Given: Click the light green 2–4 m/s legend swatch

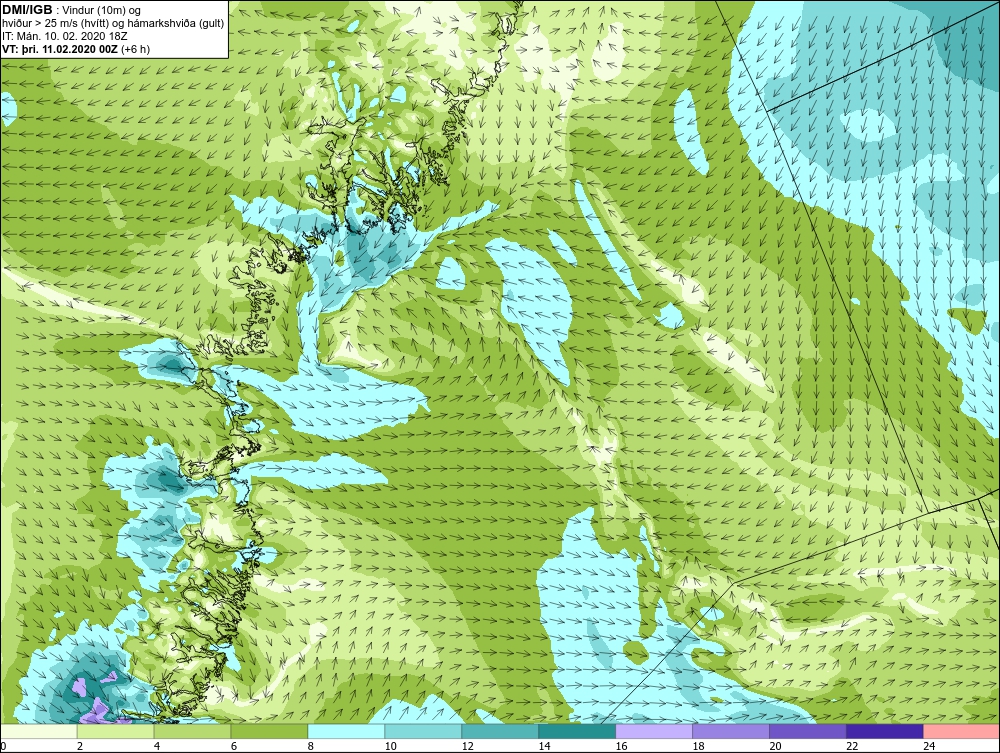Looking at the screenshot, I should click(115, 731).
